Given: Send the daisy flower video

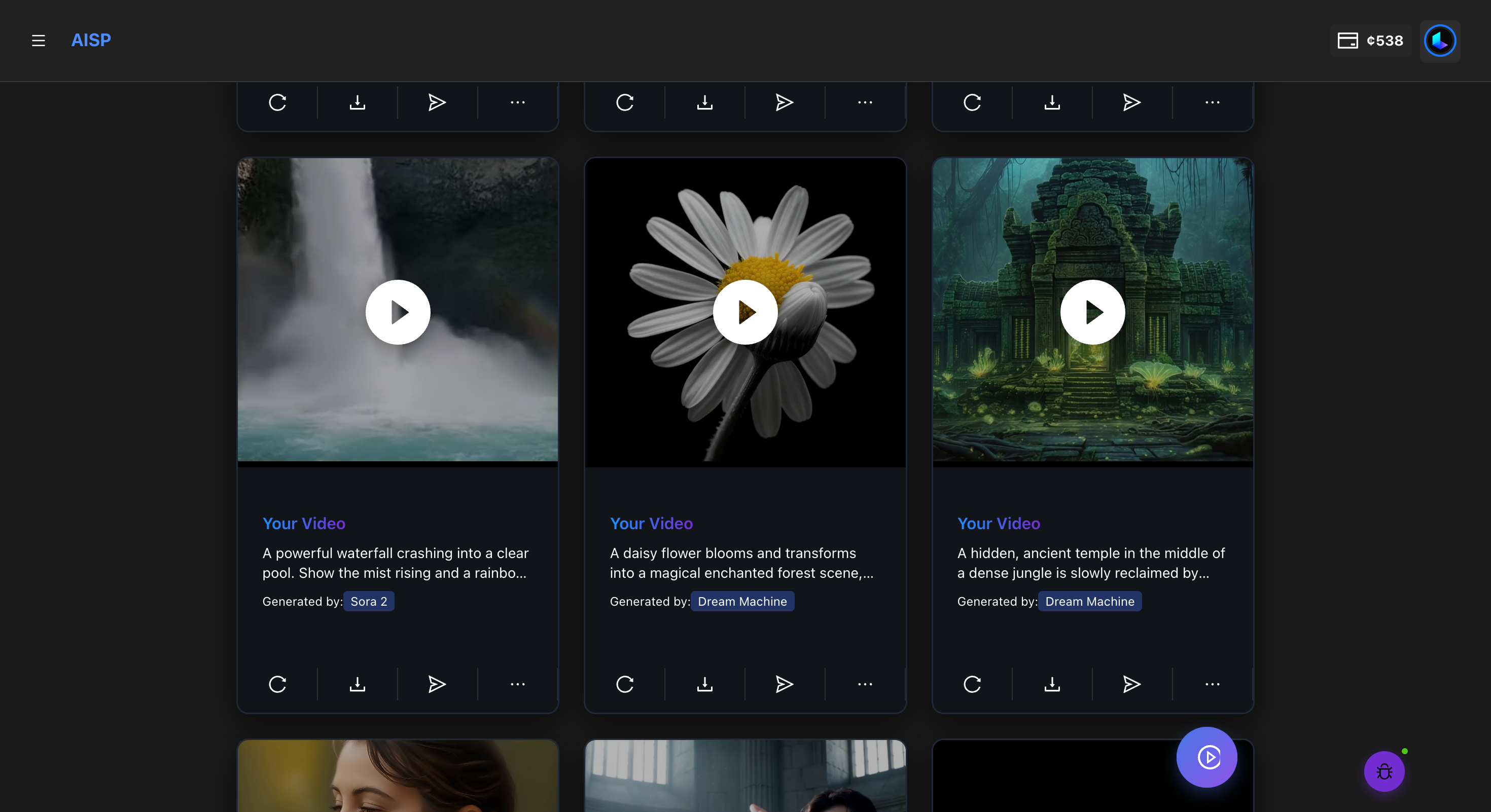Looking at the screenshot, I should [784, 684].
